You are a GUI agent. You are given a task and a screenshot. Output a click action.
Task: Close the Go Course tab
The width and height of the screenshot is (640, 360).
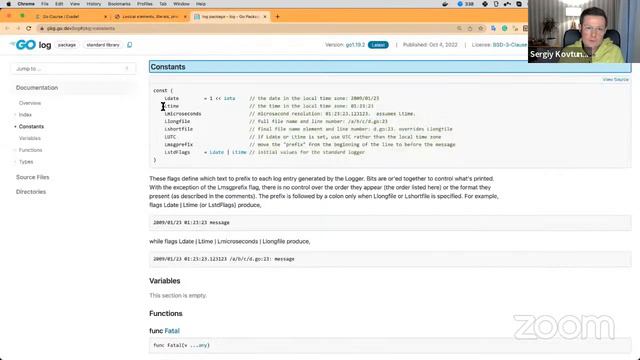point(105,16)
